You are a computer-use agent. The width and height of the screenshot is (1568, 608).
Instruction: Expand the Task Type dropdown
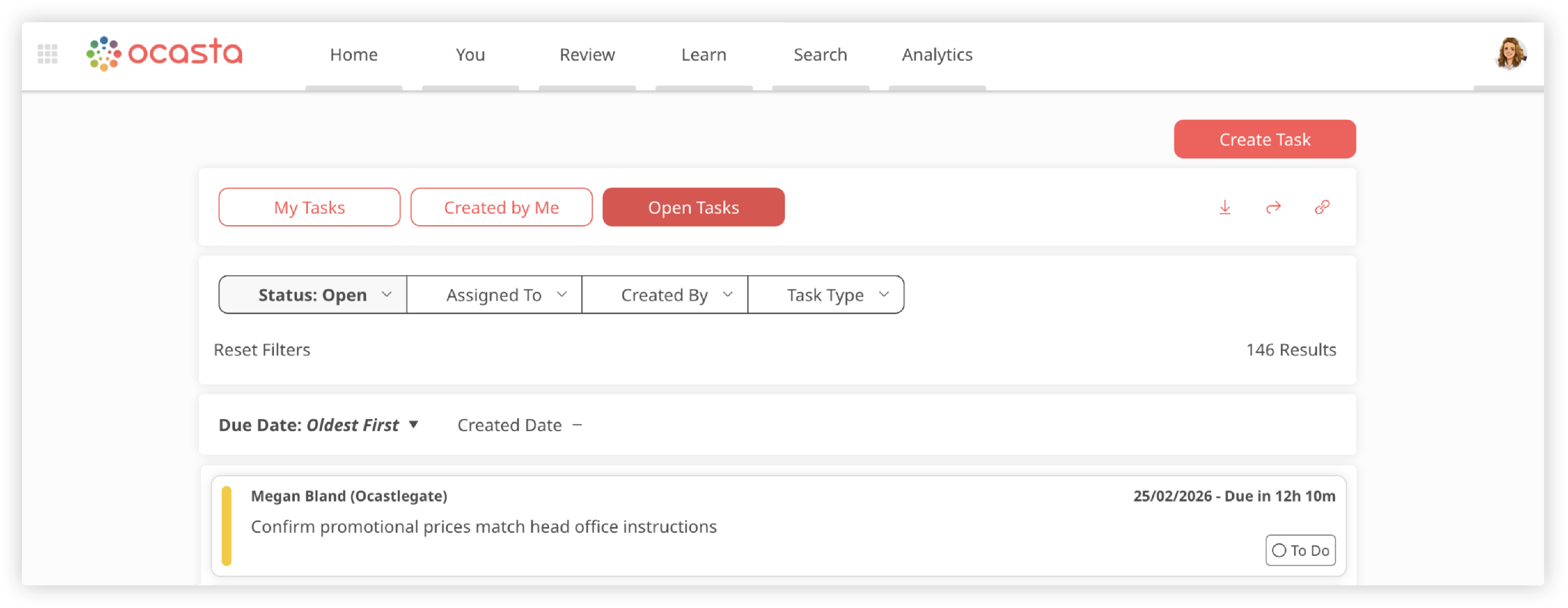826,295
